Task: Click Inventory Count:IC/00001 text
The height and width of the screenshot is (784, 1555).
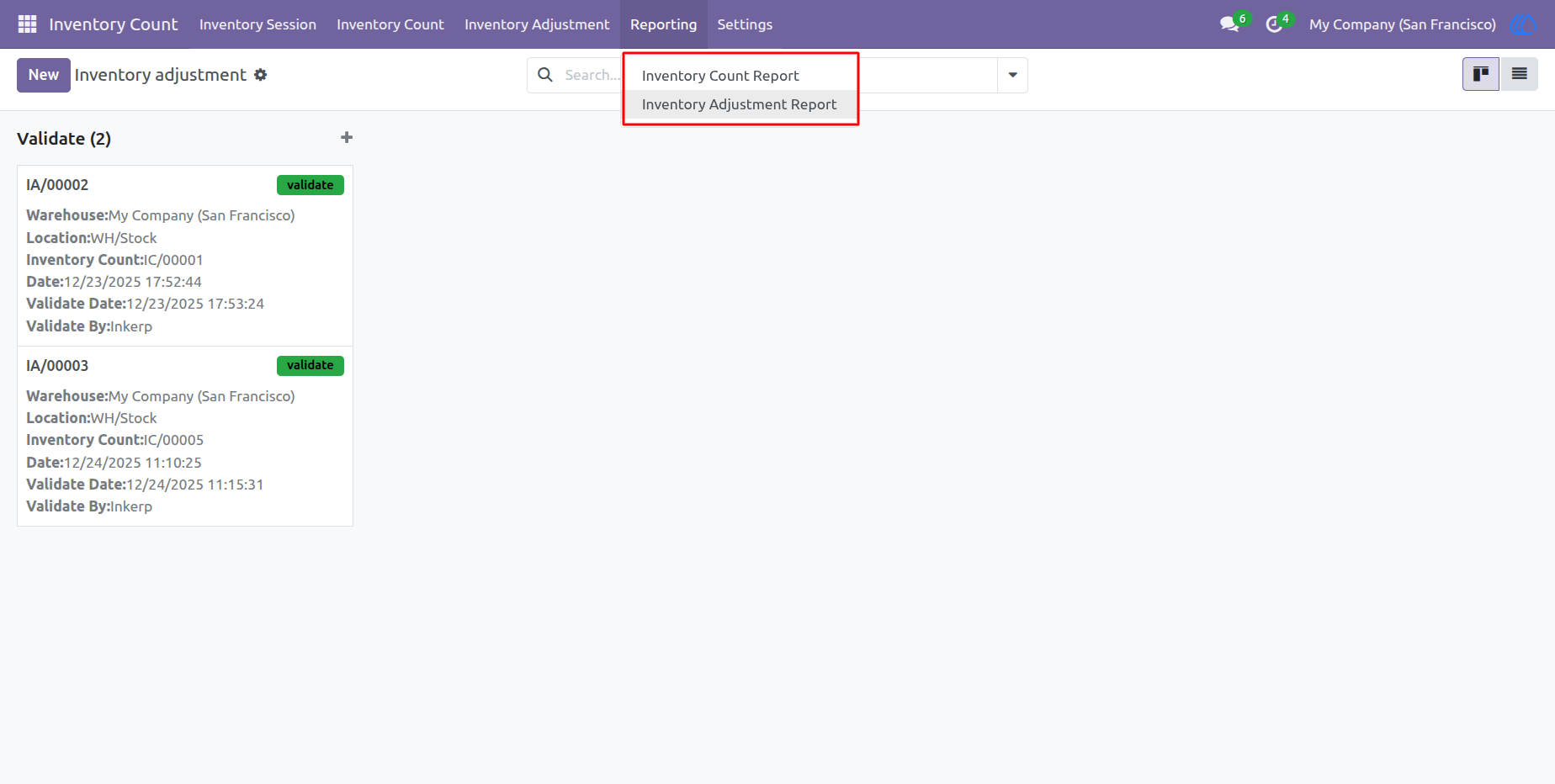Action: pyautogui.click(x=114, y=260)
